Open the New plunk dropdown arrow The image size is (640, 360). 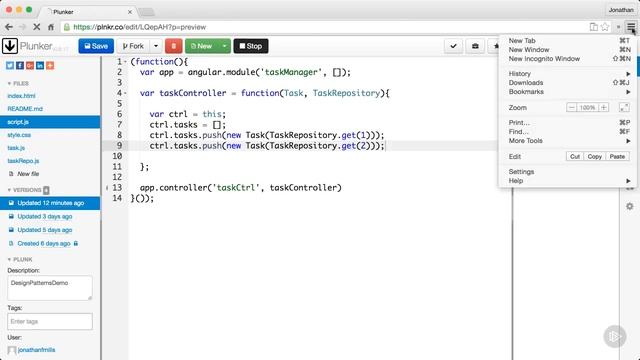pyautogui.click(x=224, y=46)
